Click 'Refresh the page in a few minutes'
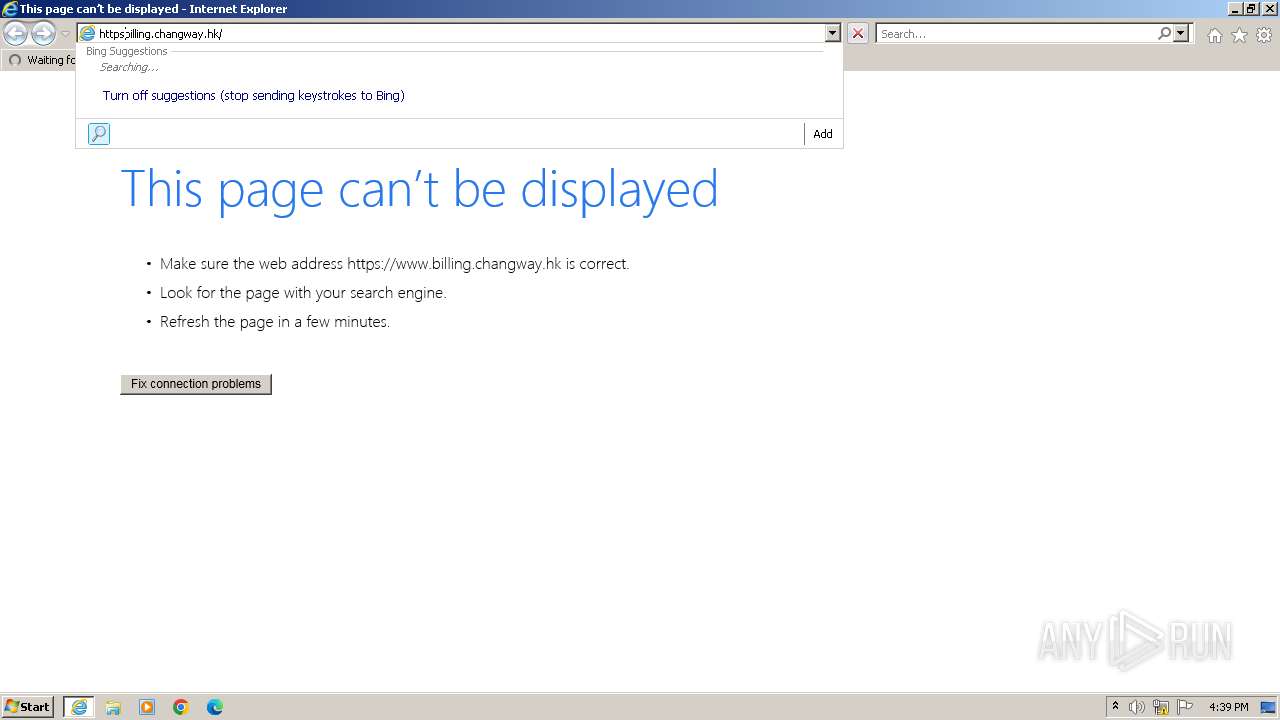The width and height of the screenshot is (1280, 720). pos(275,322)
